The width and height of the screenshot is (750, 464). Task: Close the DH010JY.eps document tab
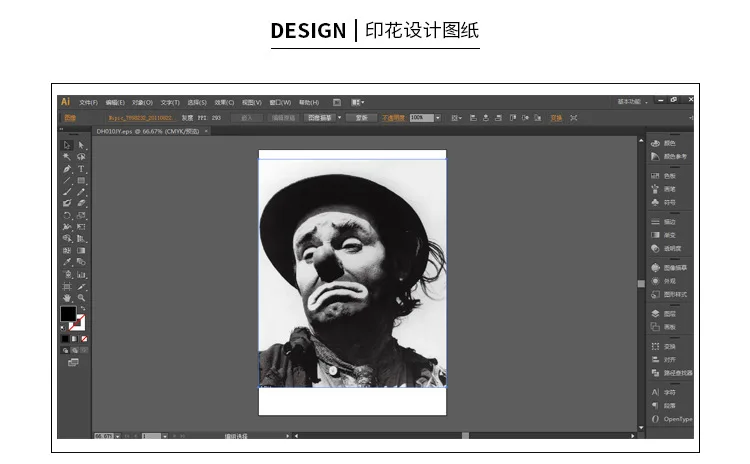(x=206, y=131)
